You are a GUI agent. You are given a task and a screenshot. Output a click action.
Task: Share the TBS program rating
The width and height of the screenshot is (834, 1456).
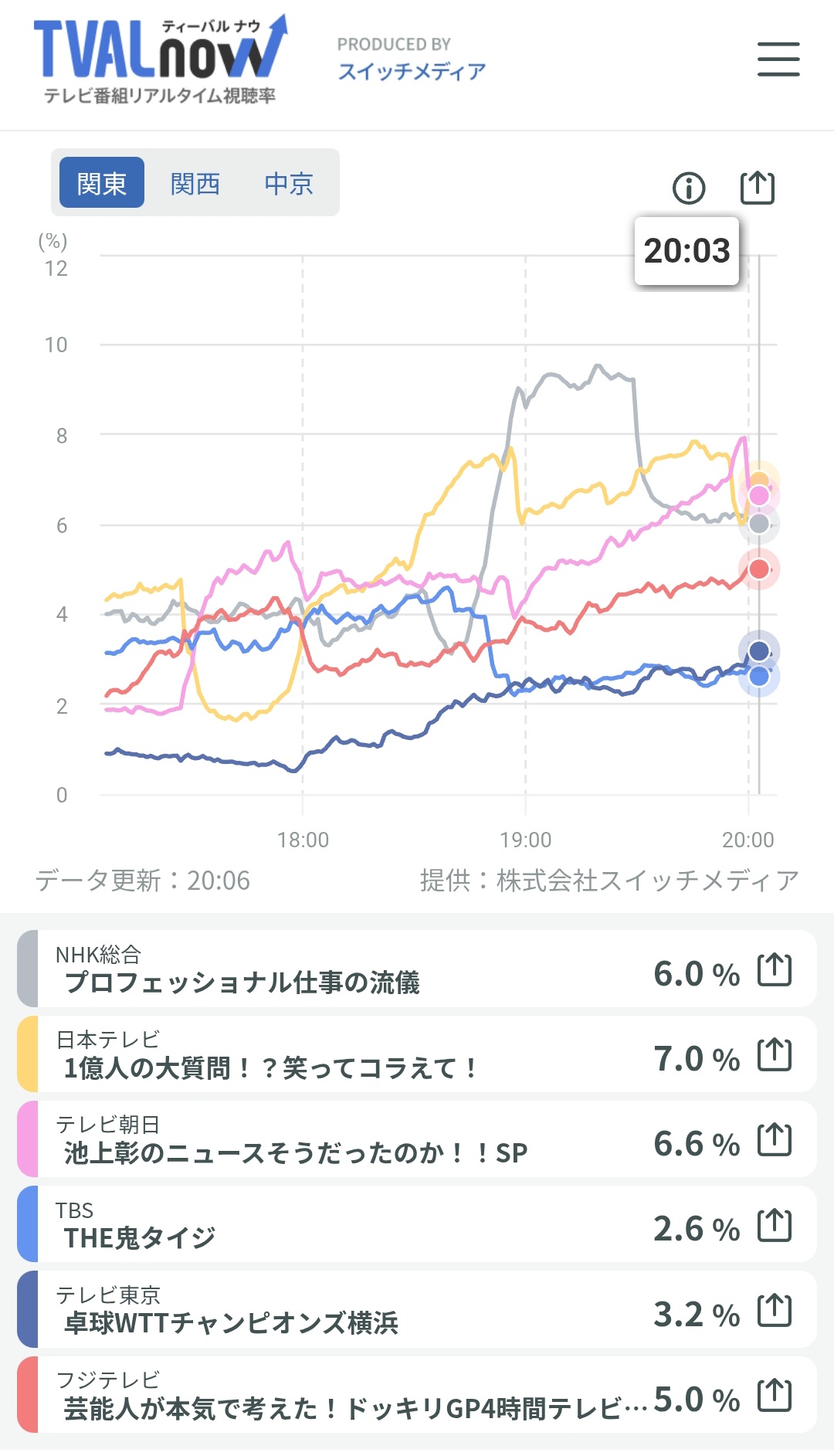(x=775, y=1225)
